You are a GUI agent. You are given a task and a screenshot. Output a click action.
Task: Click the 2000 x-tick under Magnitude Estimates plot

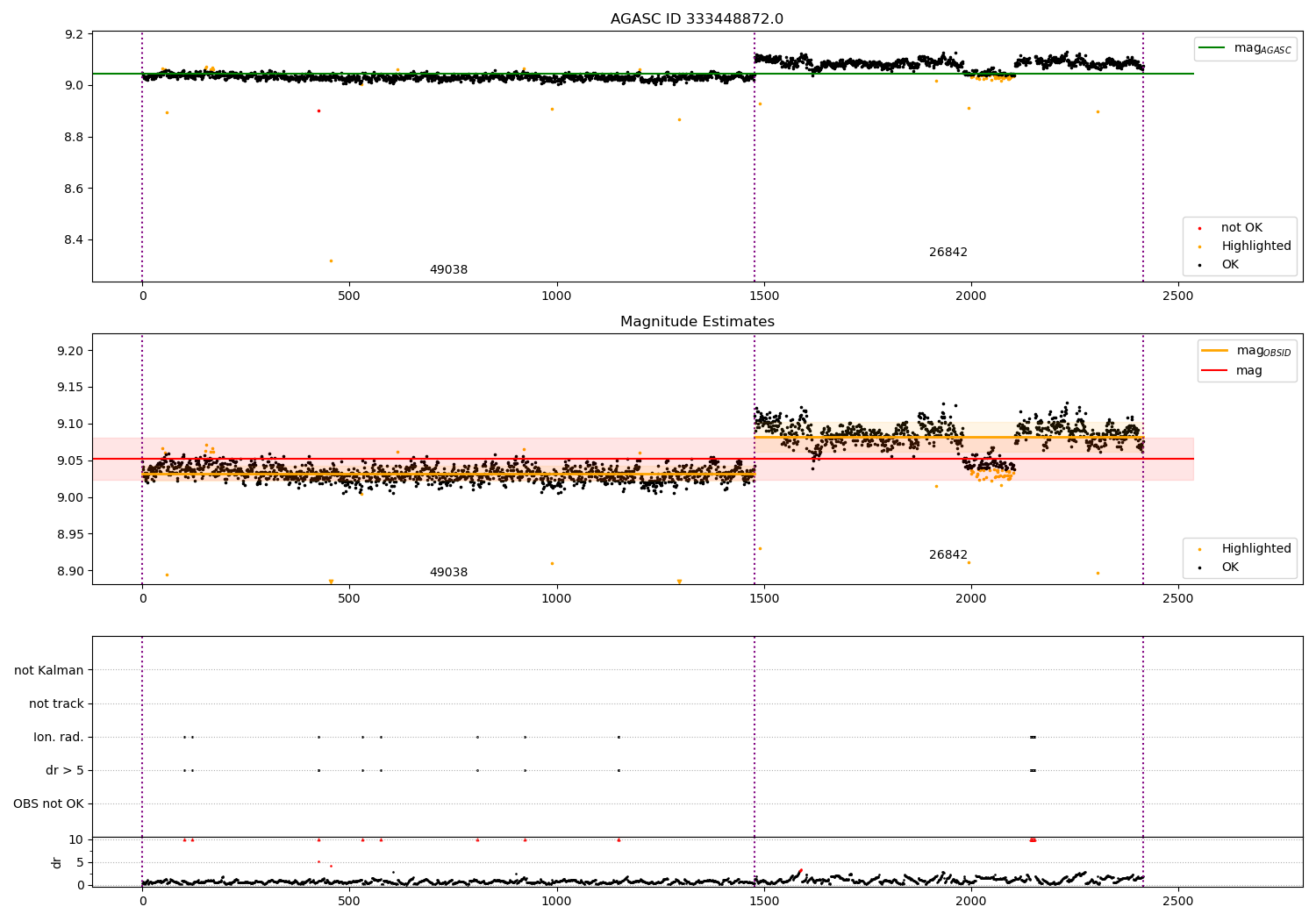click(971, 599)
